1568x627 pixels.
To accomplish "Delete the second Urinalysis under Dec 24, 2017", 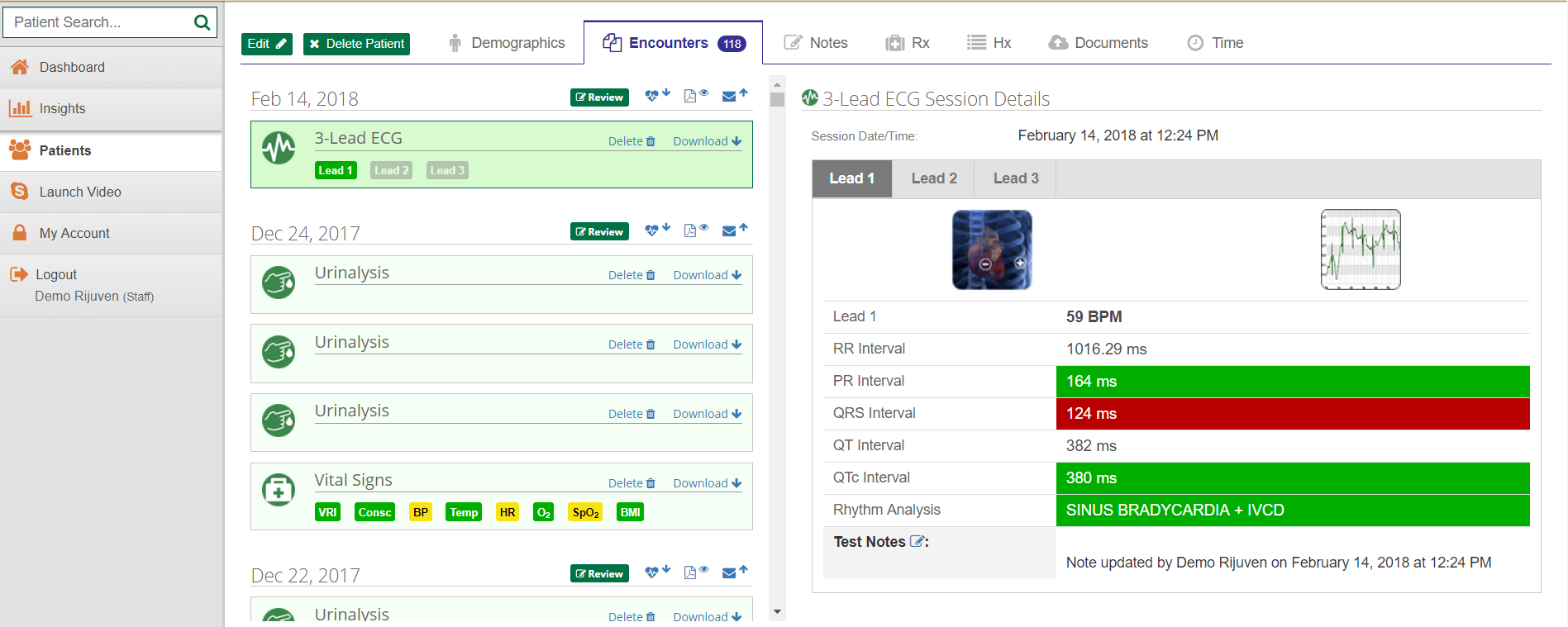I will point(631,344).
